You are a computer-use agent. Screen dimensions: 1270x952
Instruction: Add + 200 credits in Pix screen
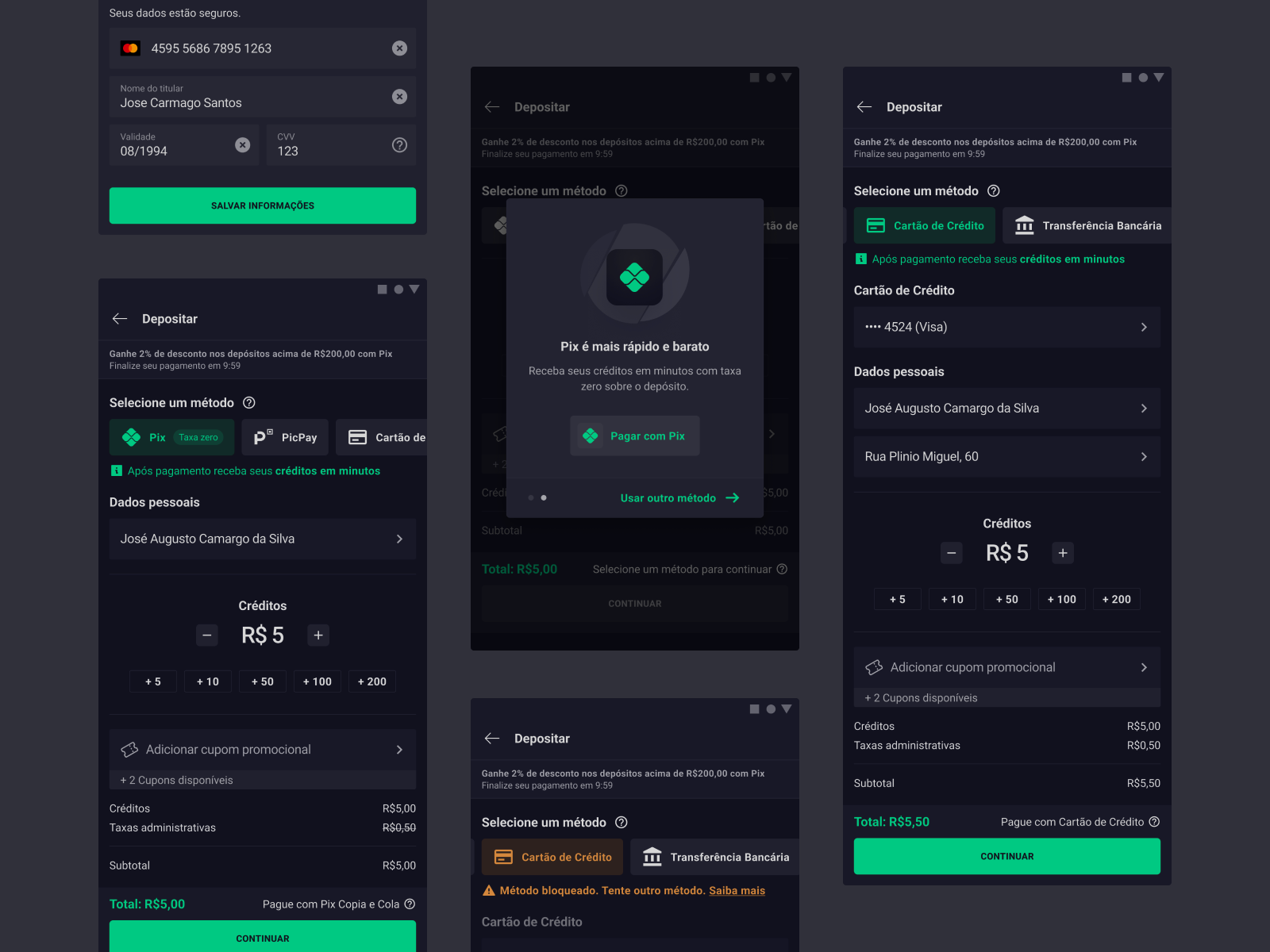pos(372,681)
